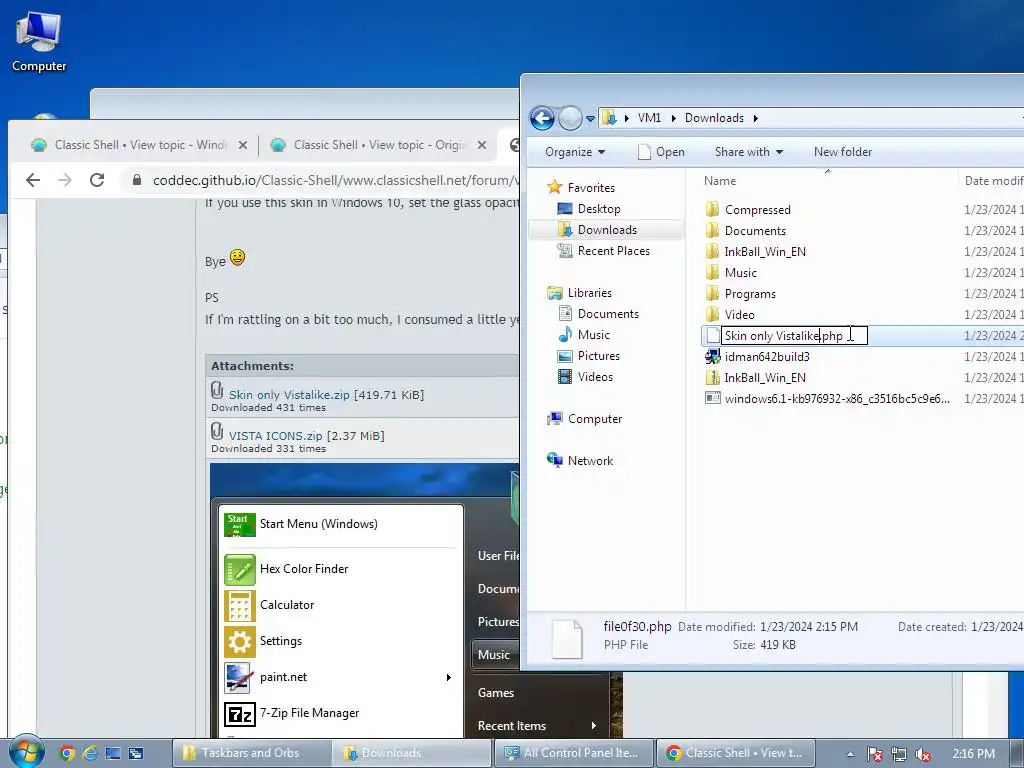This screenshot has width=1024, height=768.
Task: Switch to Taskbars and Orbs taskbar window
Action: point(252,753)
